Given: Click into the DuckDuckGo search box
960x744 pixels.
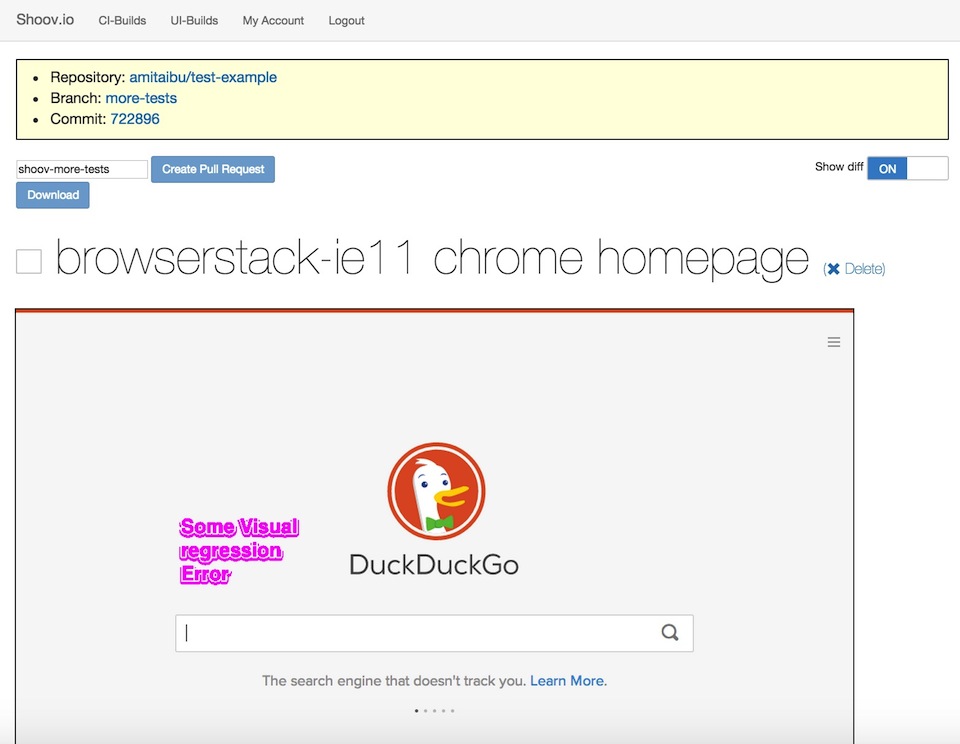Looking at the screenshot, I should [x=434, y=633].
